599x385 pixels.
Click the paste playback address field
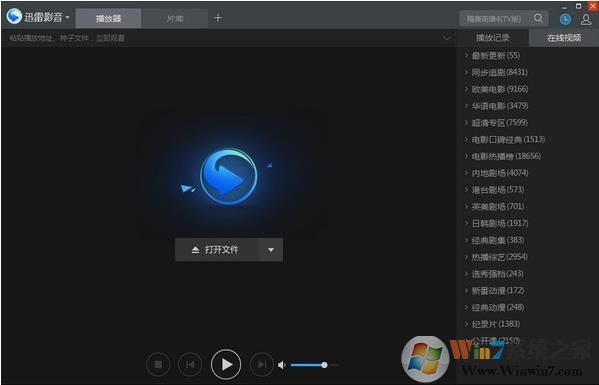tap(222, 38)
